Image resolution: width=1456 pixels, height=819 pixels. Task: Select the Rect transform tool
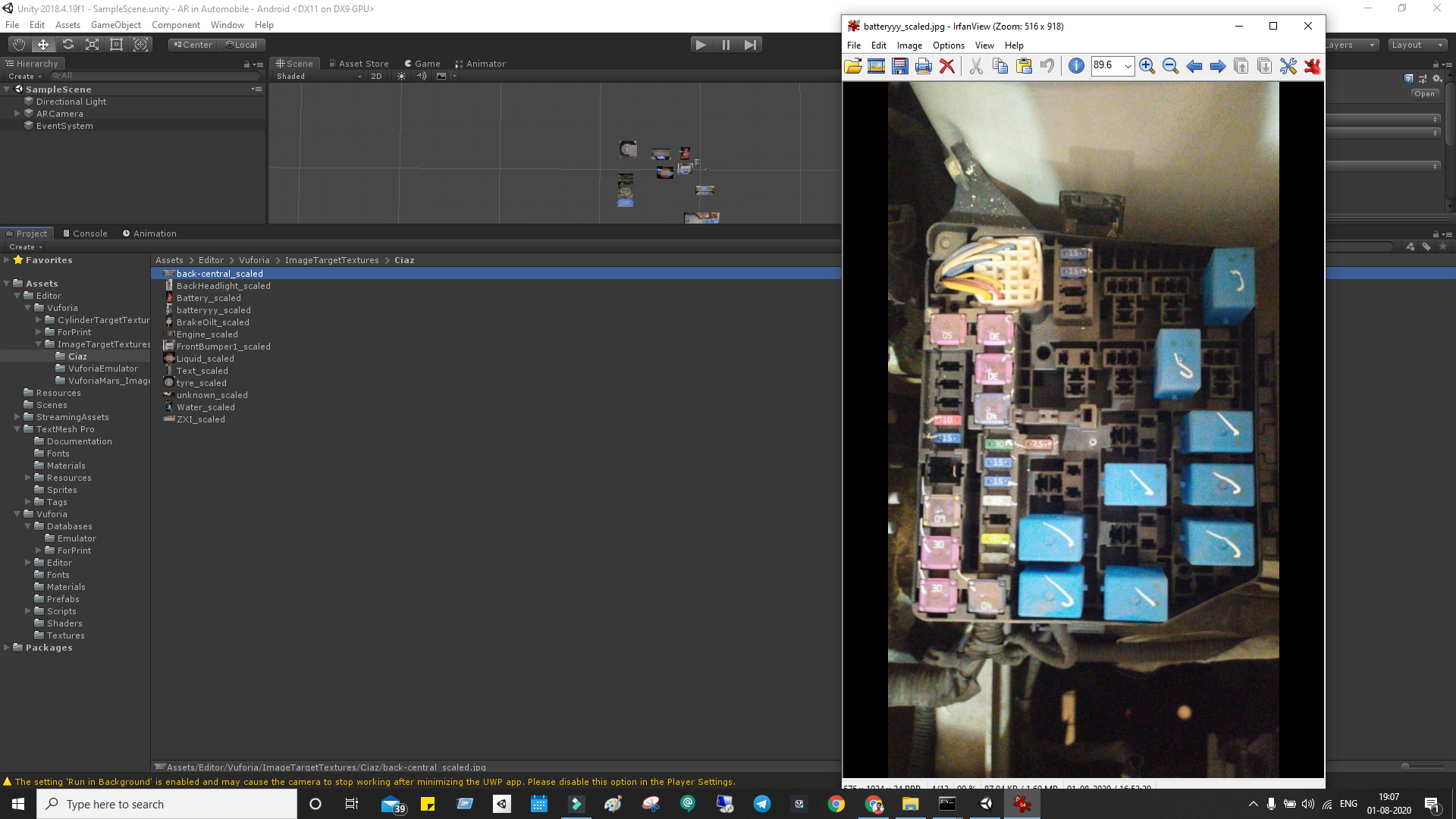[116, 45]
